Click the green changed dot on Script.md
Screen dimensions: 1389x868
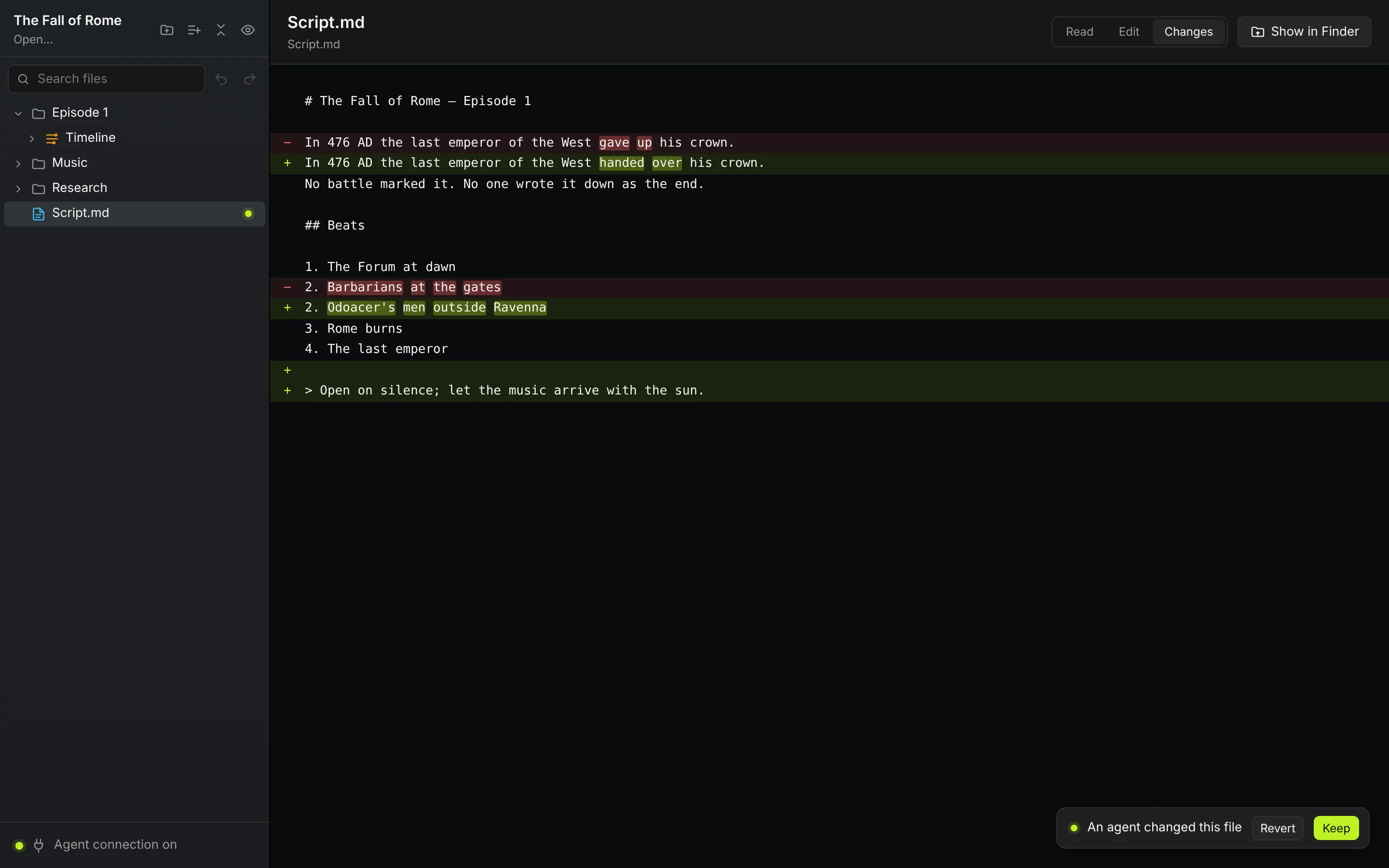[x=248, y=214]
